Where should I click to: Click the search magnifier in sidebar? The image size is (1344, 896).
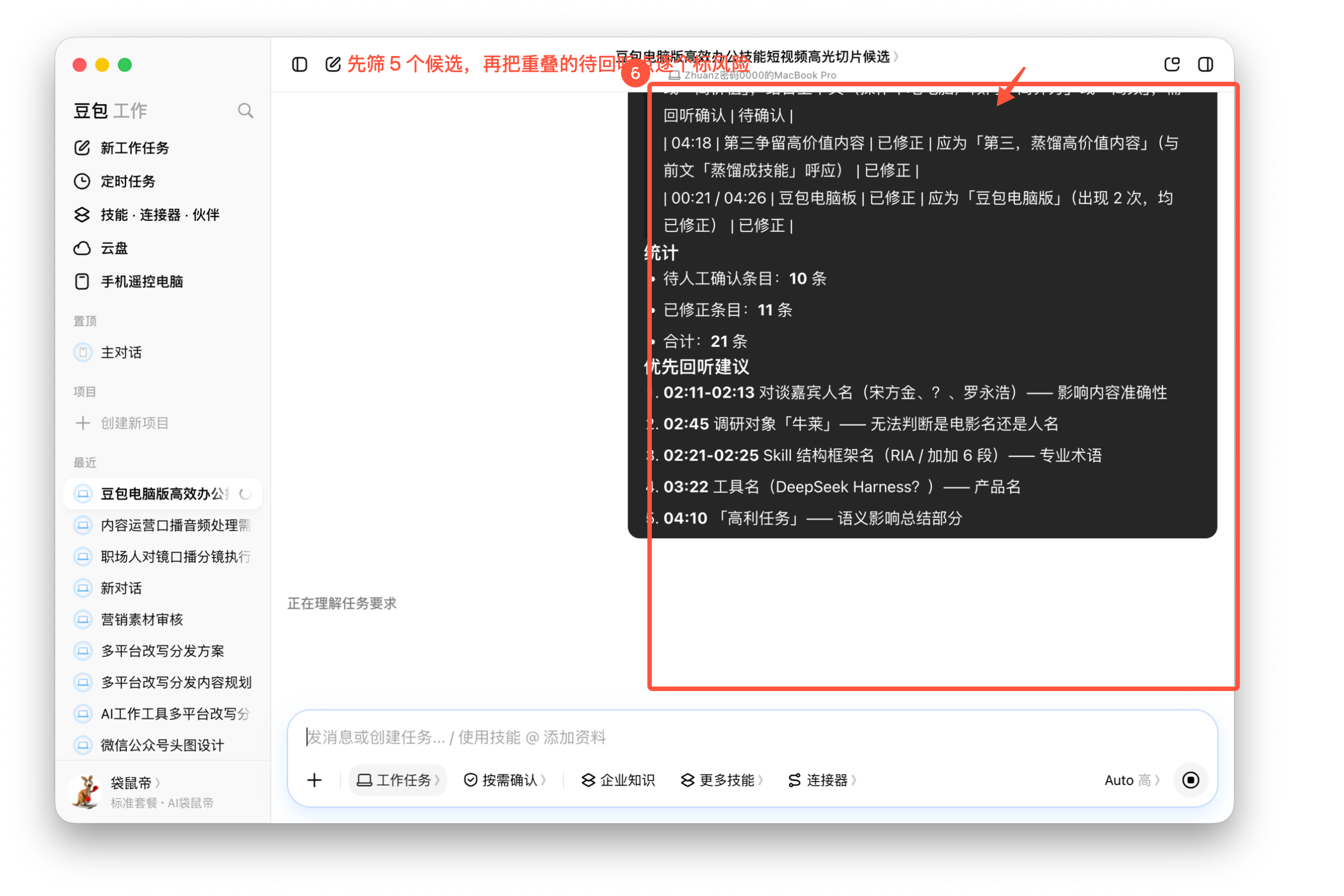pyautogui.click(x=245, y=110)
